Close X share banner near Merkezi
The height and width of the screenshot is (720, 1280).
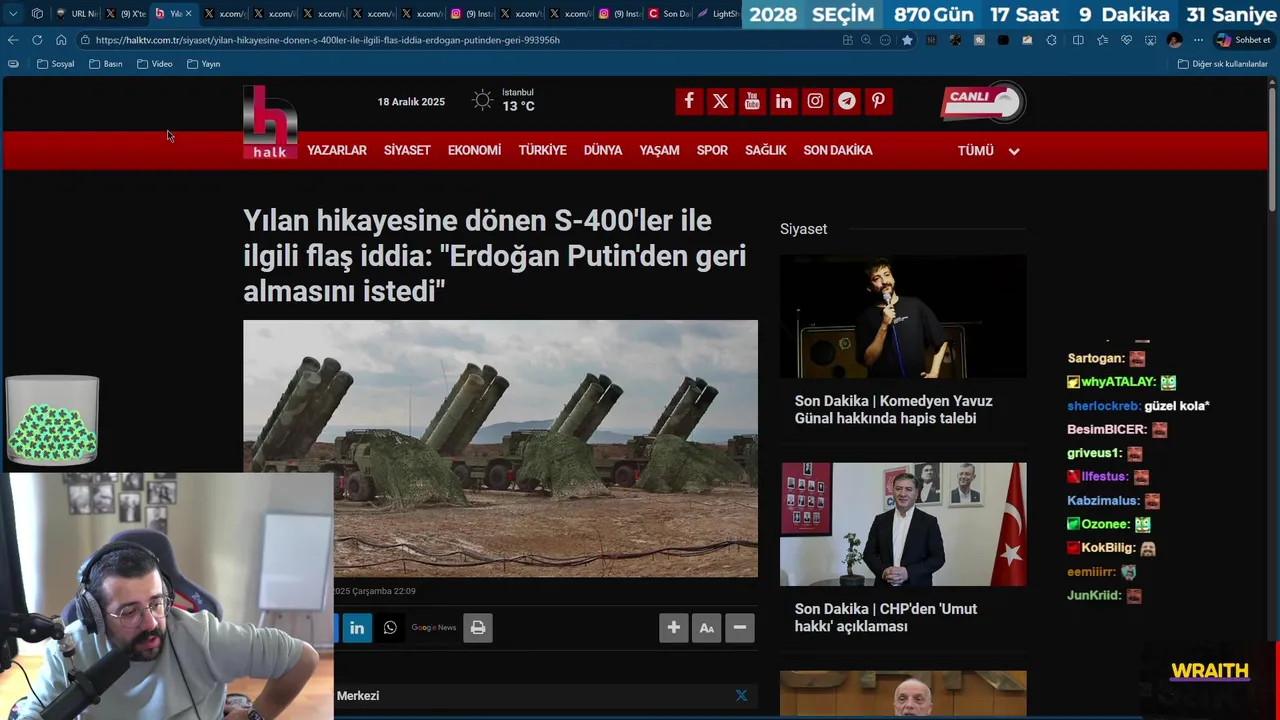pyautogui.click(x=741, y=695)
